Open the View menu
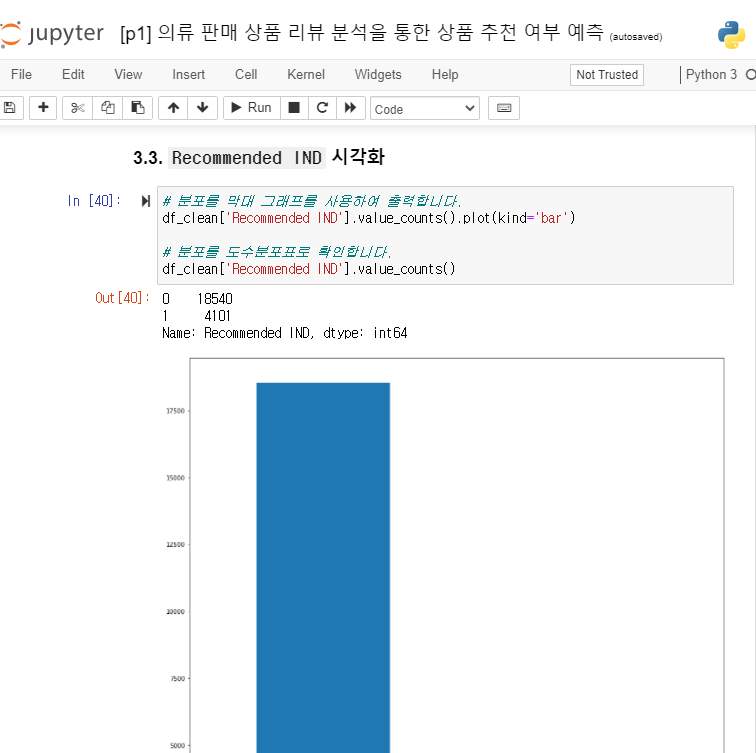This screenshot has width=756, height=753. (x=128, y=75)
